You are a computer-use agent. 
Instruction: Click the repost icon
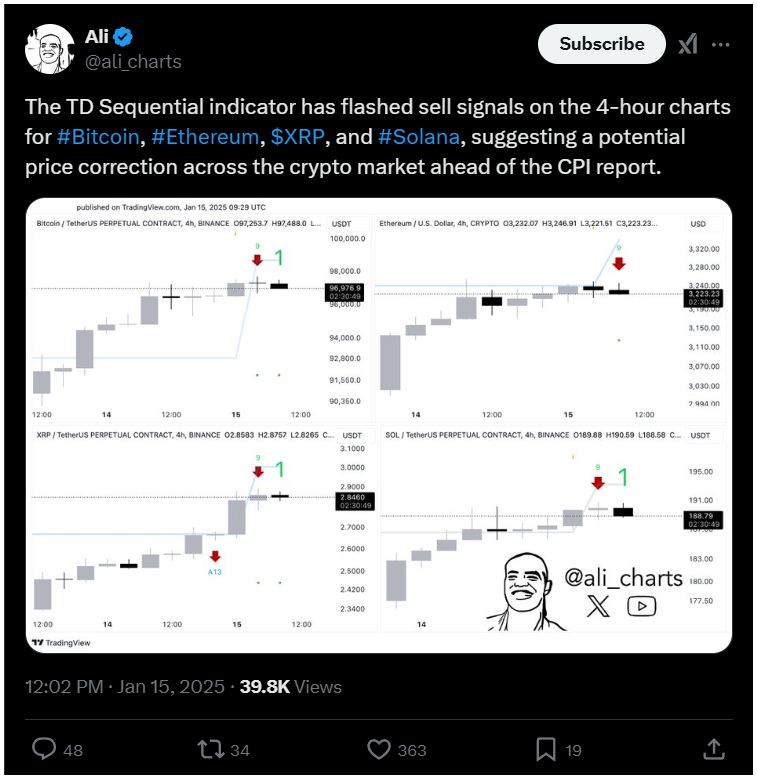point(211,749)
